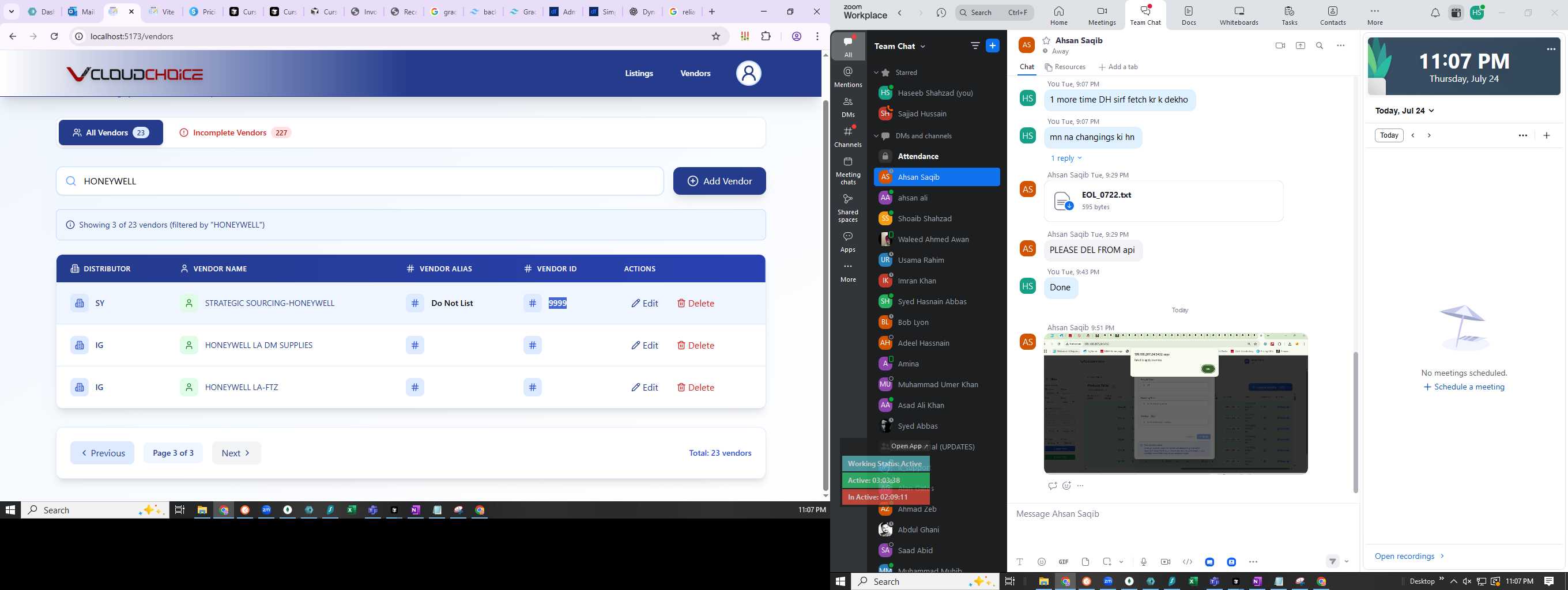Open Apps in Zoom sidebar

click(x=848, y=241)
